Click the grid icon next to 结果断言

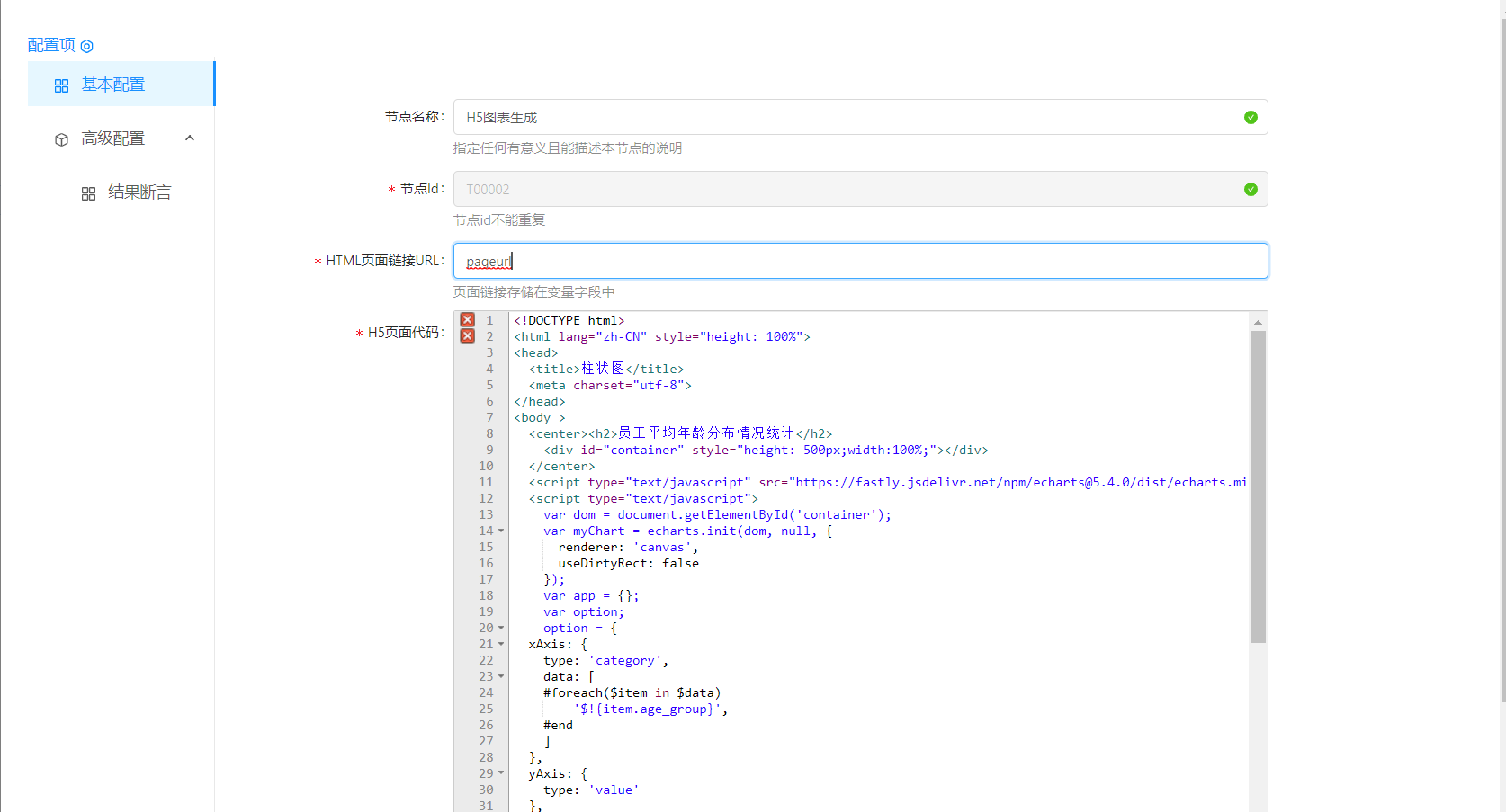(88, 193)
